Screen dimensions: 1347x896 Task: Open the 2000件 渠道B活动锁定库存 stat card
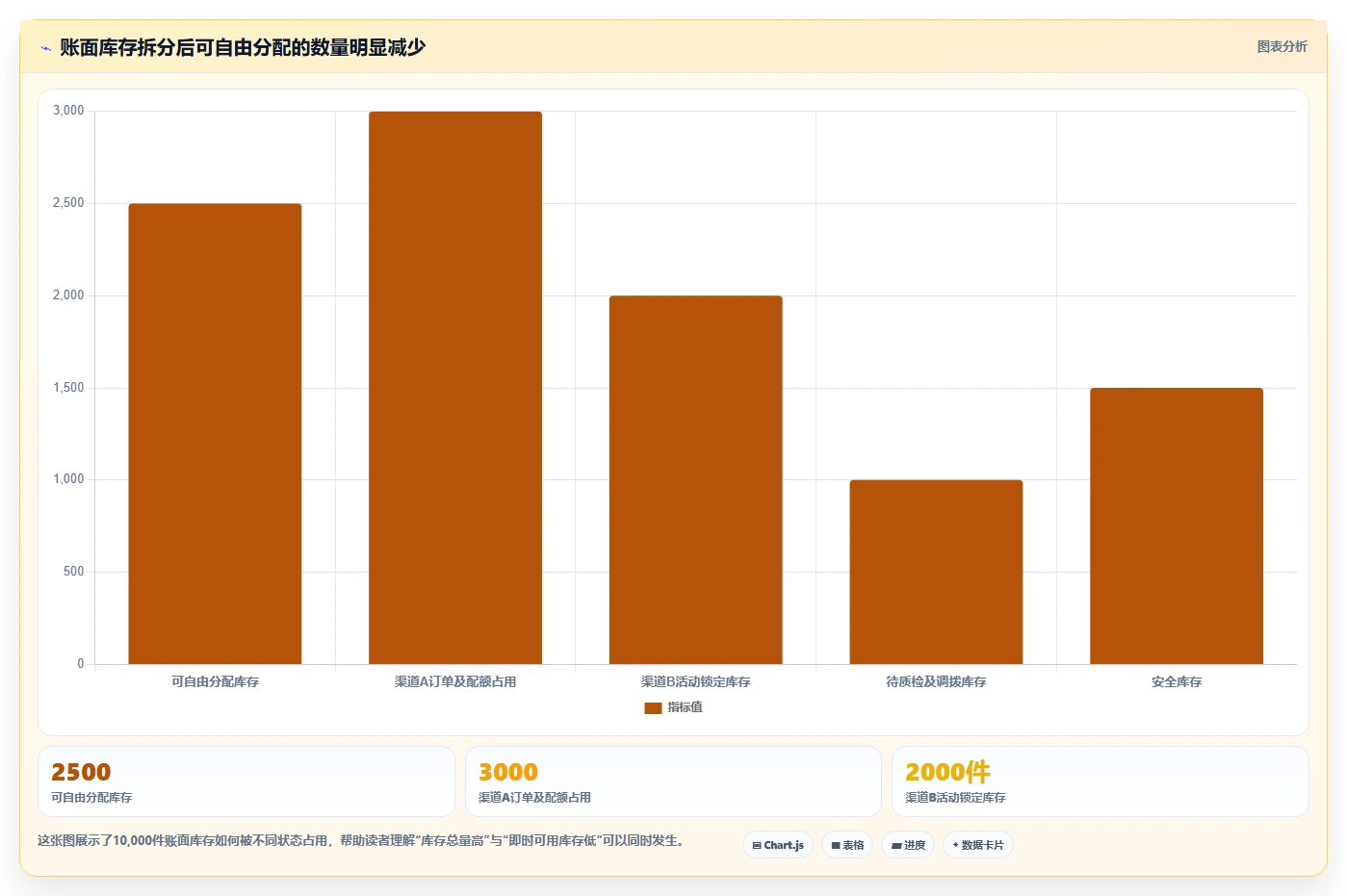[1101, 781]
